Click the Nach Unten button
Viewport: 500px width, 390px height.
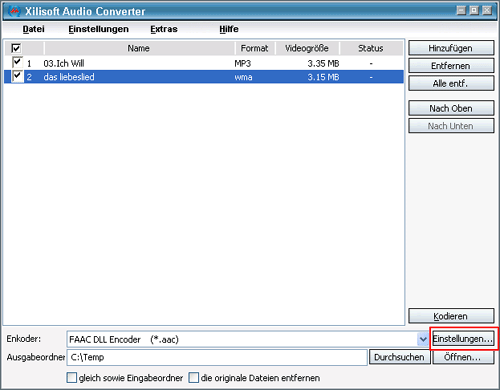pos(451,126)
